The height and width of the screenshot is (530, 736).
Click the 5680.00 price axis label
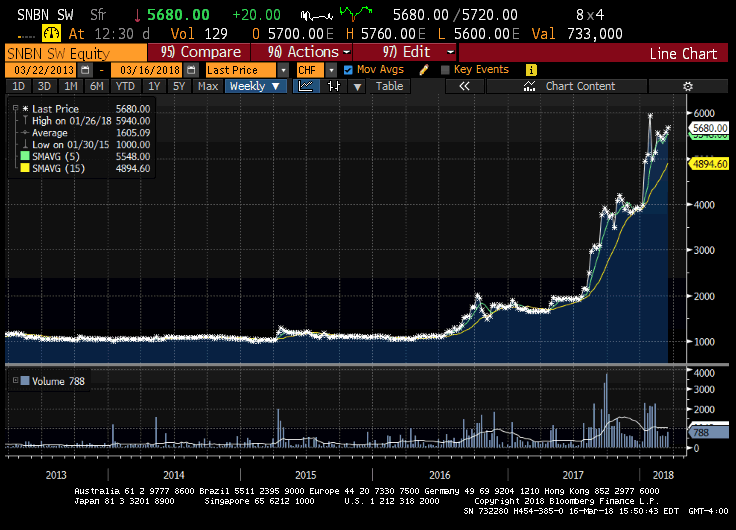pos(709,128)
